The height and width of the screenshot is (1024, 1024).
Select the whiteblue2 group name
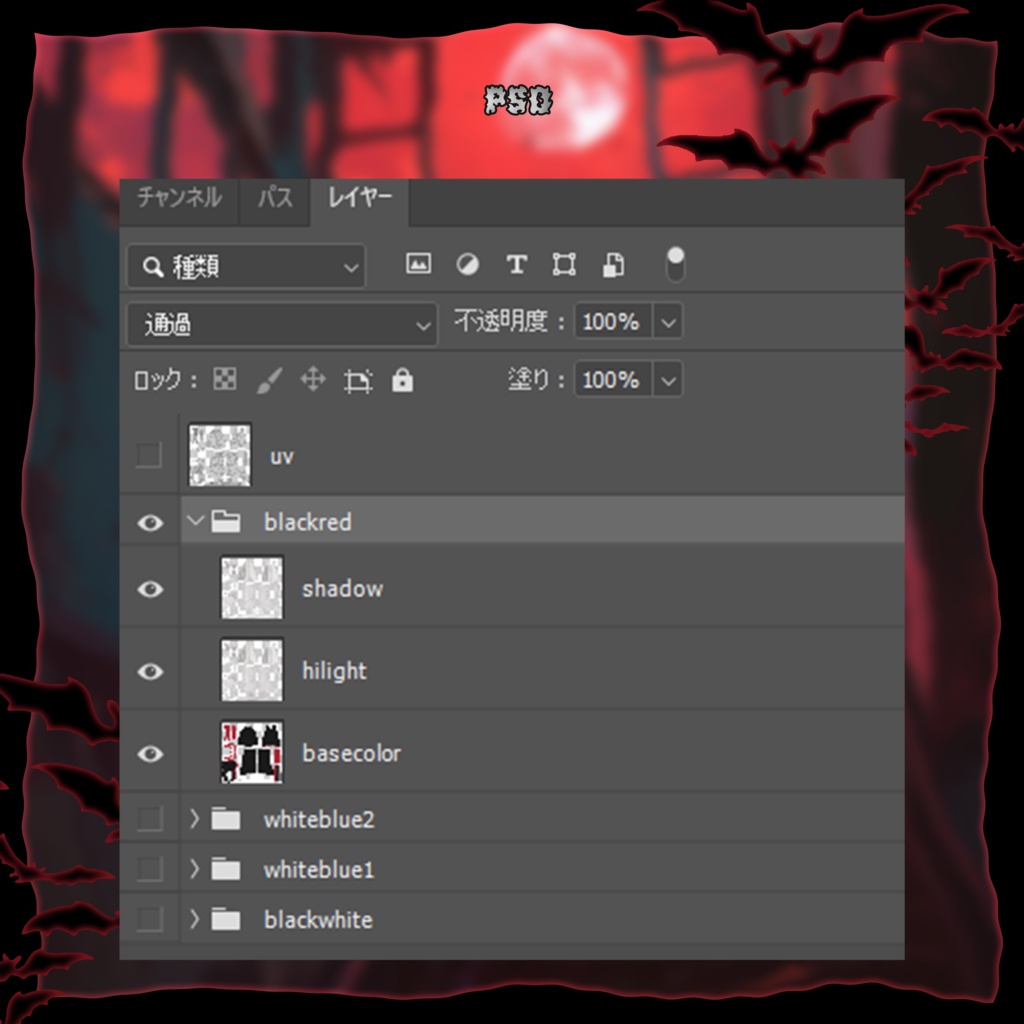pos(319,819)
